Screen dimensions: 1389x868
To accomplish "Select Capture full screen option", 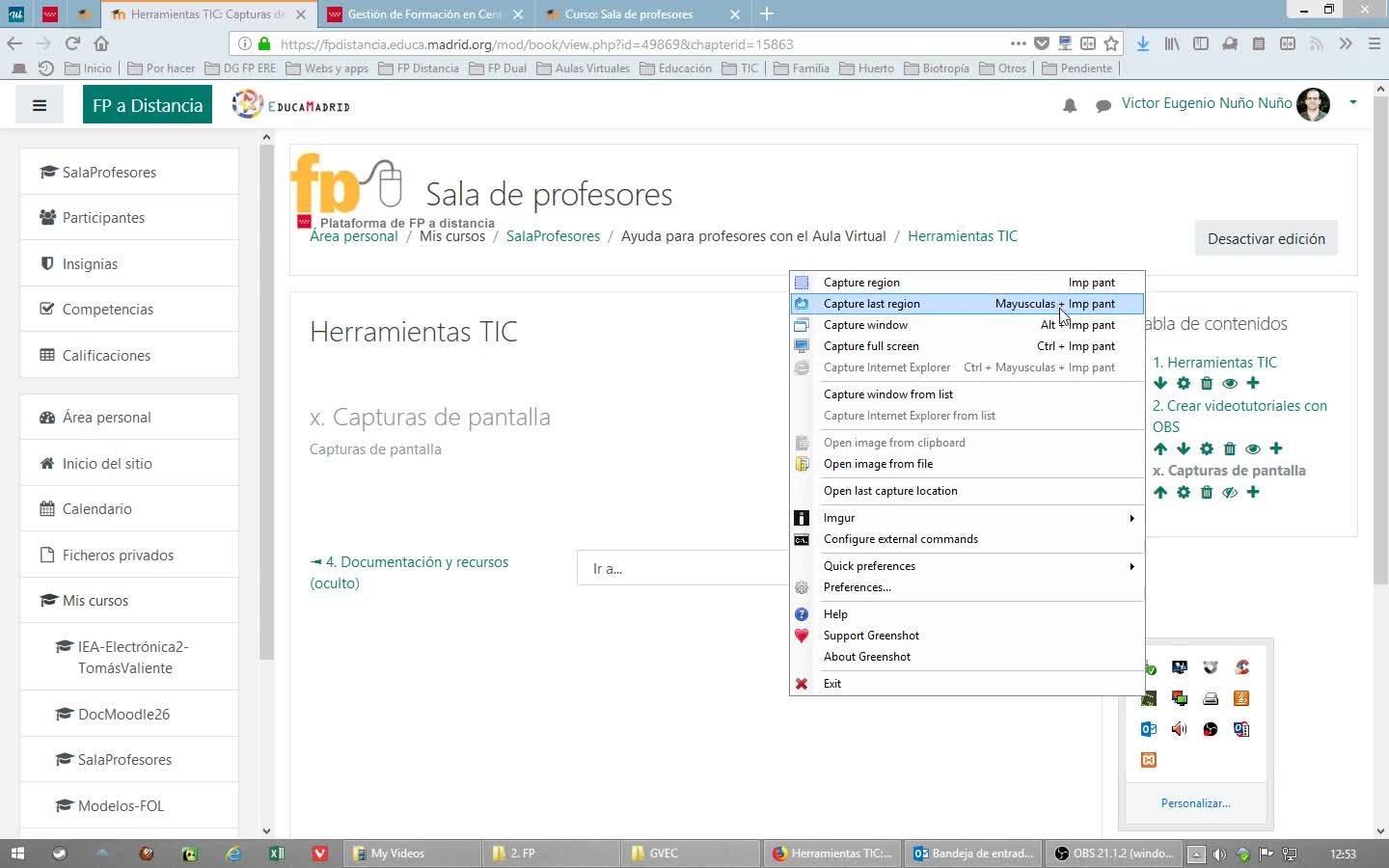I will [x=967, y=346].
